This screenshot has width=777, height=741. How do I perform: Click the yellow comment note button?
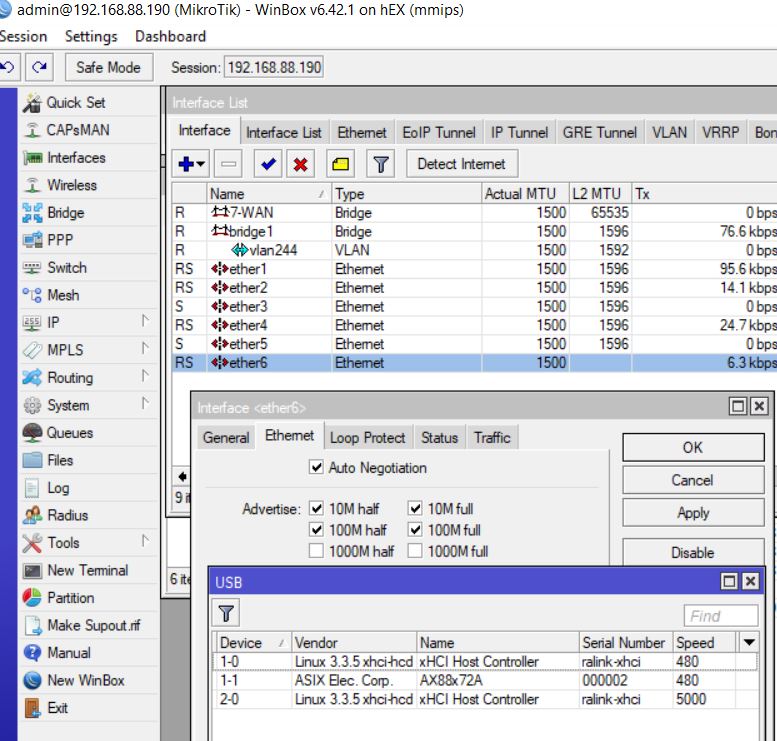pos(340,164)
